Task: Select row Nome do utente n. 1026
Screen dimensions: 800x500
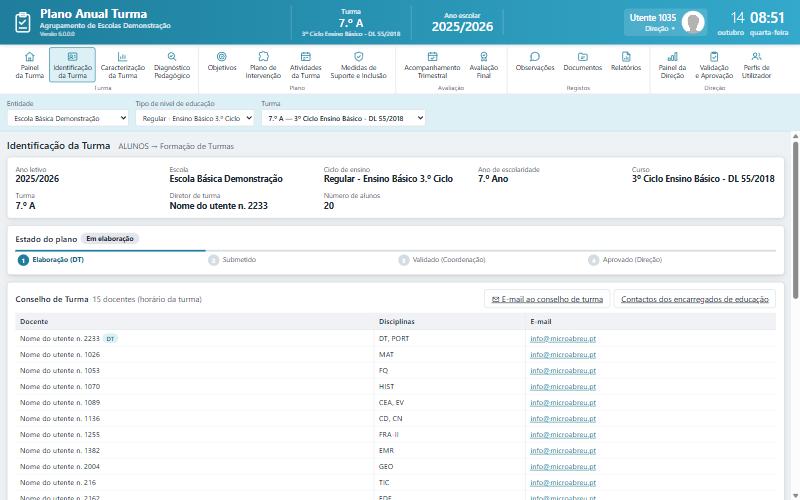Action: point(395,355)
